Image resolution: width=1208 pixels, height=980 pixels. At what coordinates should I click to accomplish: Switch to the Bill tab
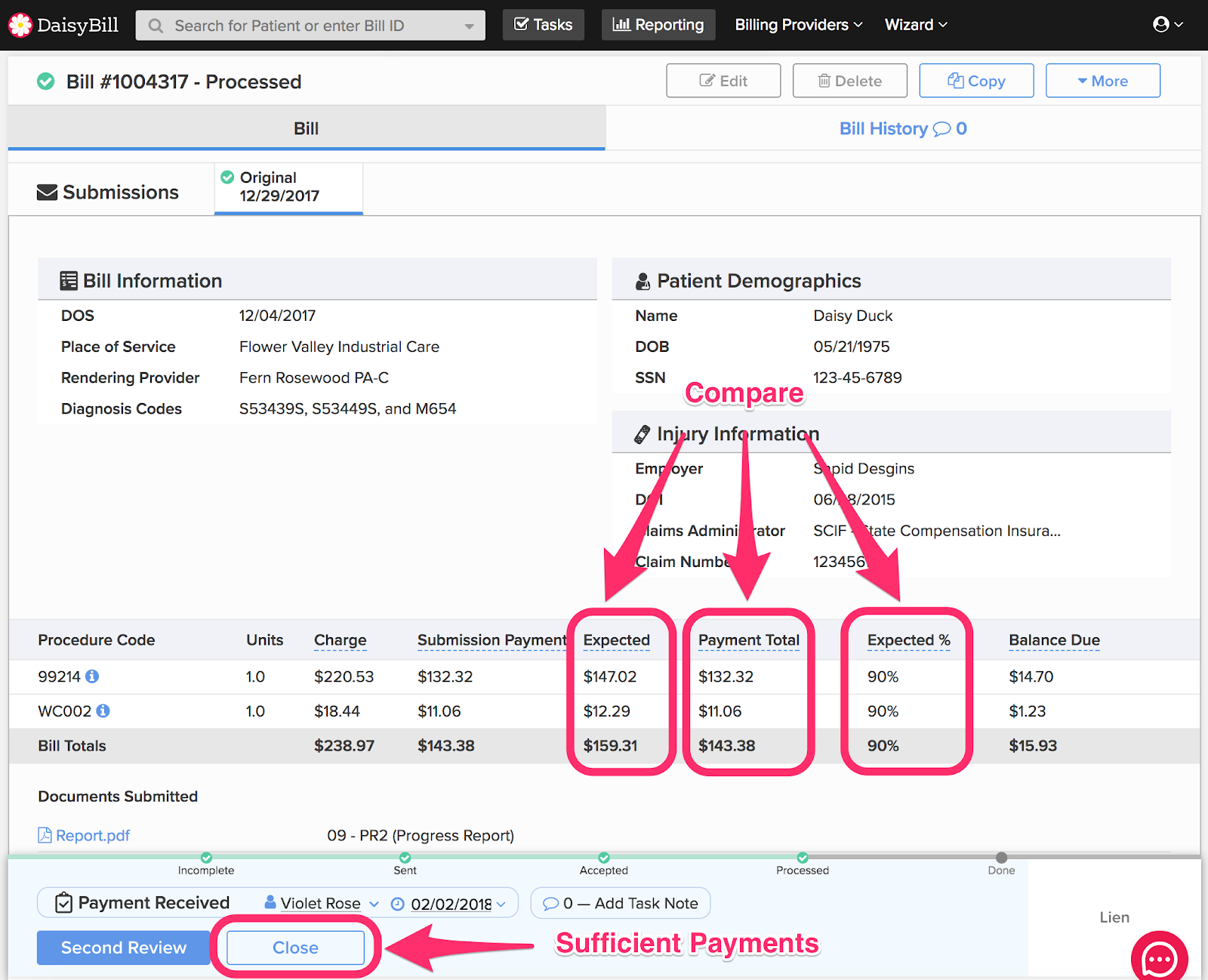307,128
